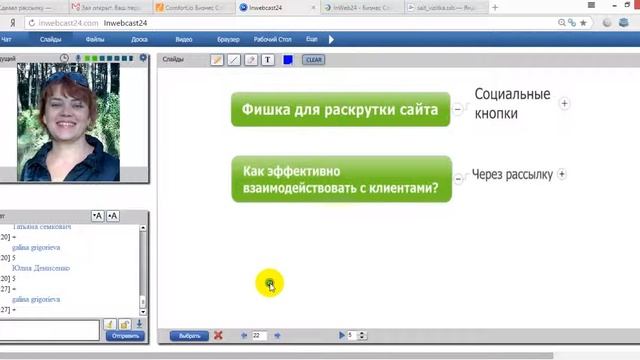640x360 pixels.
Task: Select the T text tool
Action: pyautogui.click(x=268, y=60)
